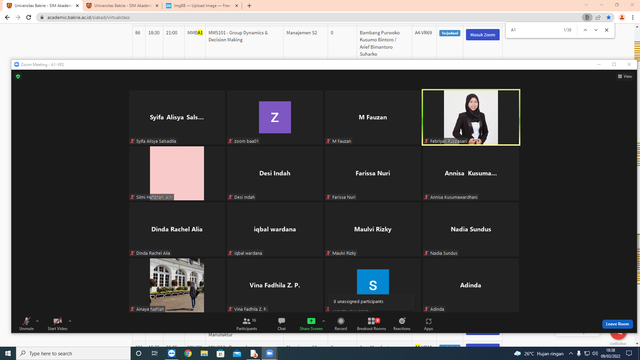Image resolution: width=640 pixels, height=360 pixels.
Task: Start video in Zoom toolbar
Action: click(57, 323)
